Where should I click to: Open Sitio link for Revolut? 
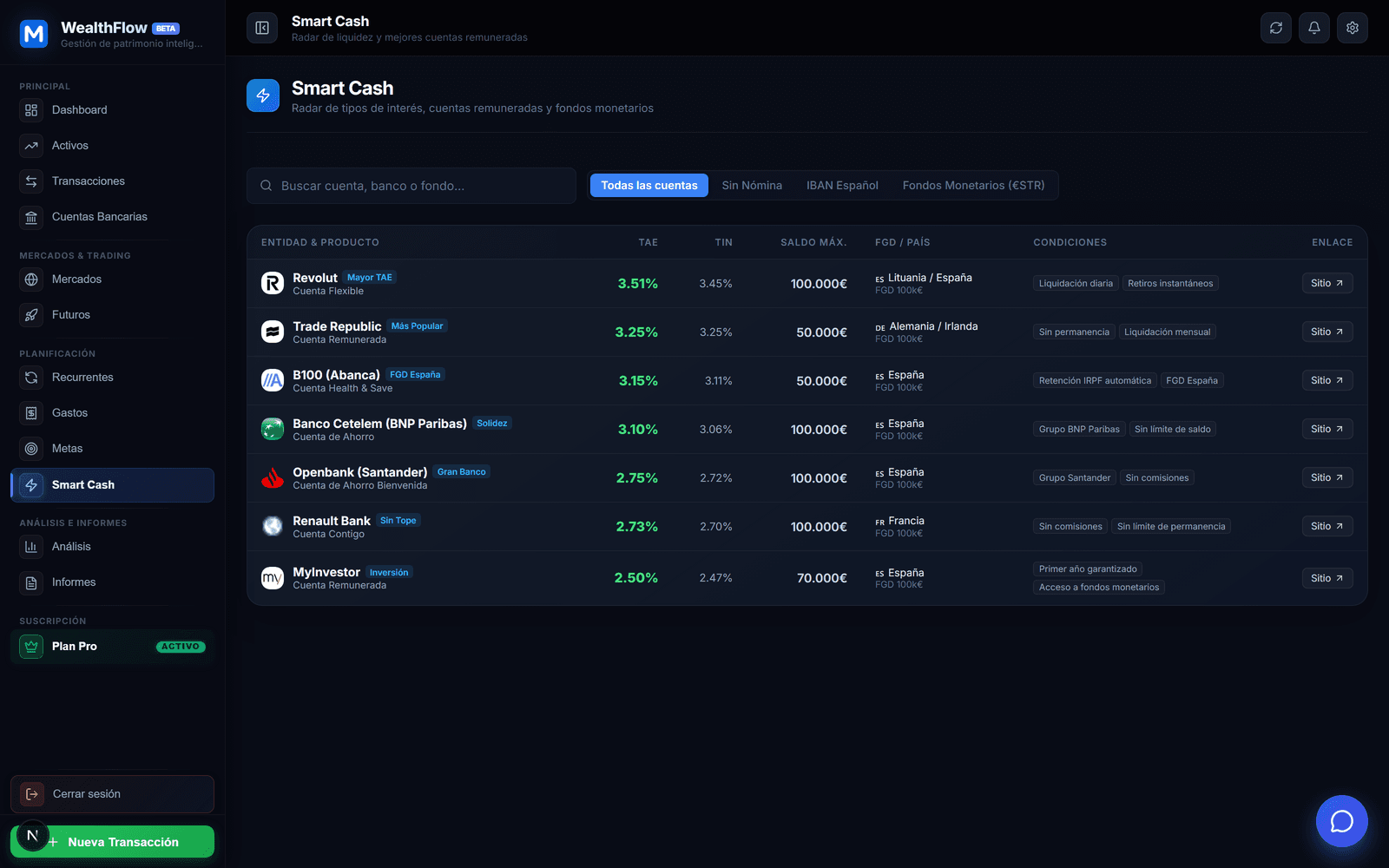[1327, 283]
